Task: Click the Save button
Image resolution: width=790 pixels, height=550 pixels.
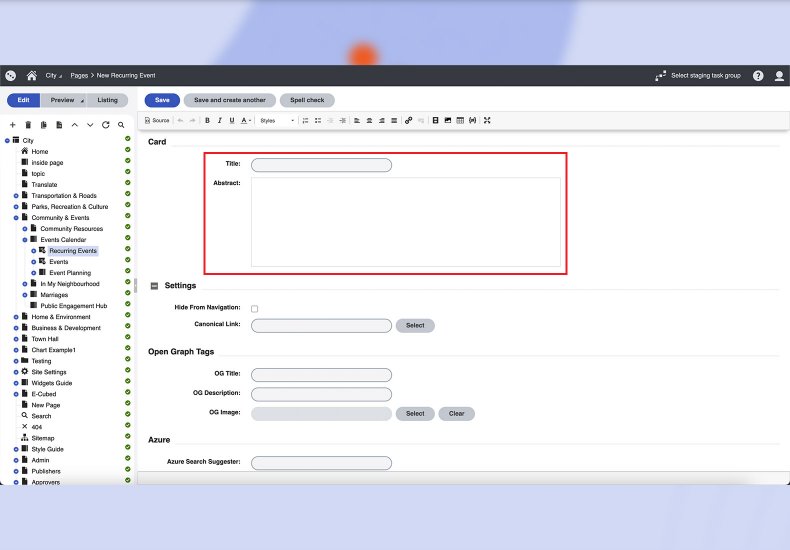Action: point(162,100)
